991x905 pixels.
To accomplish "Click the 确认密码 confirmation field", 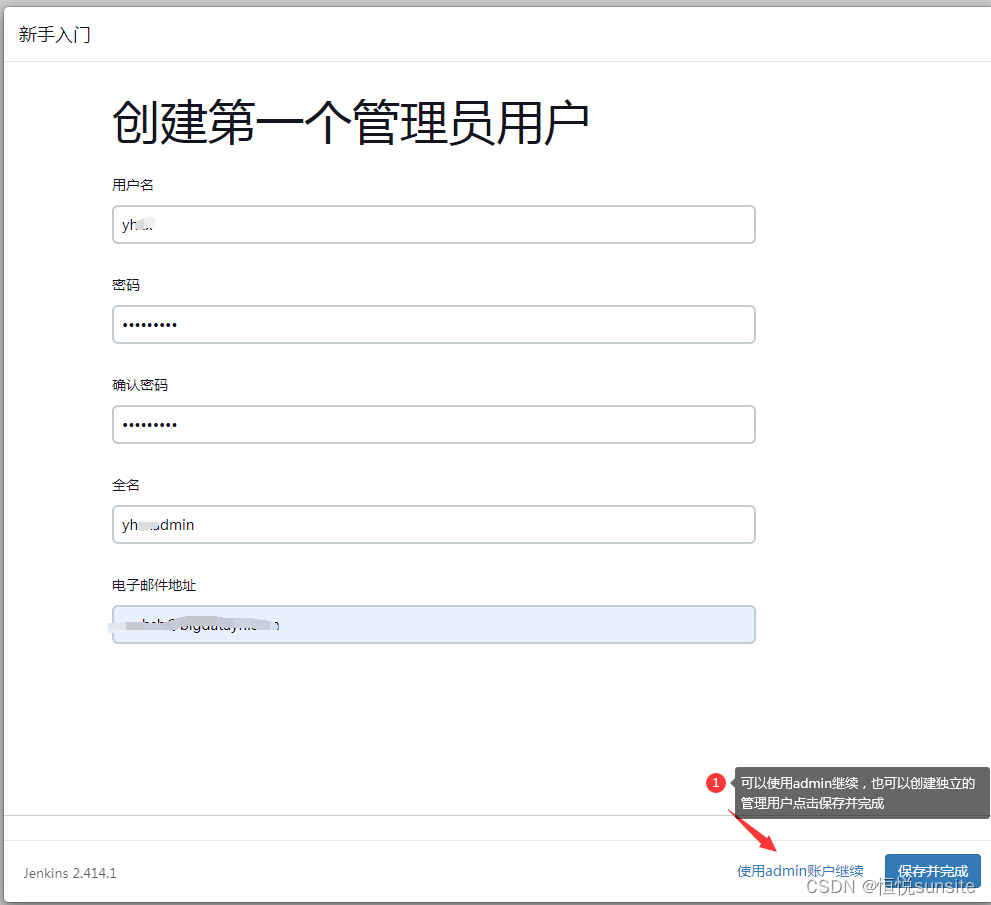I will tap(433, 424).
